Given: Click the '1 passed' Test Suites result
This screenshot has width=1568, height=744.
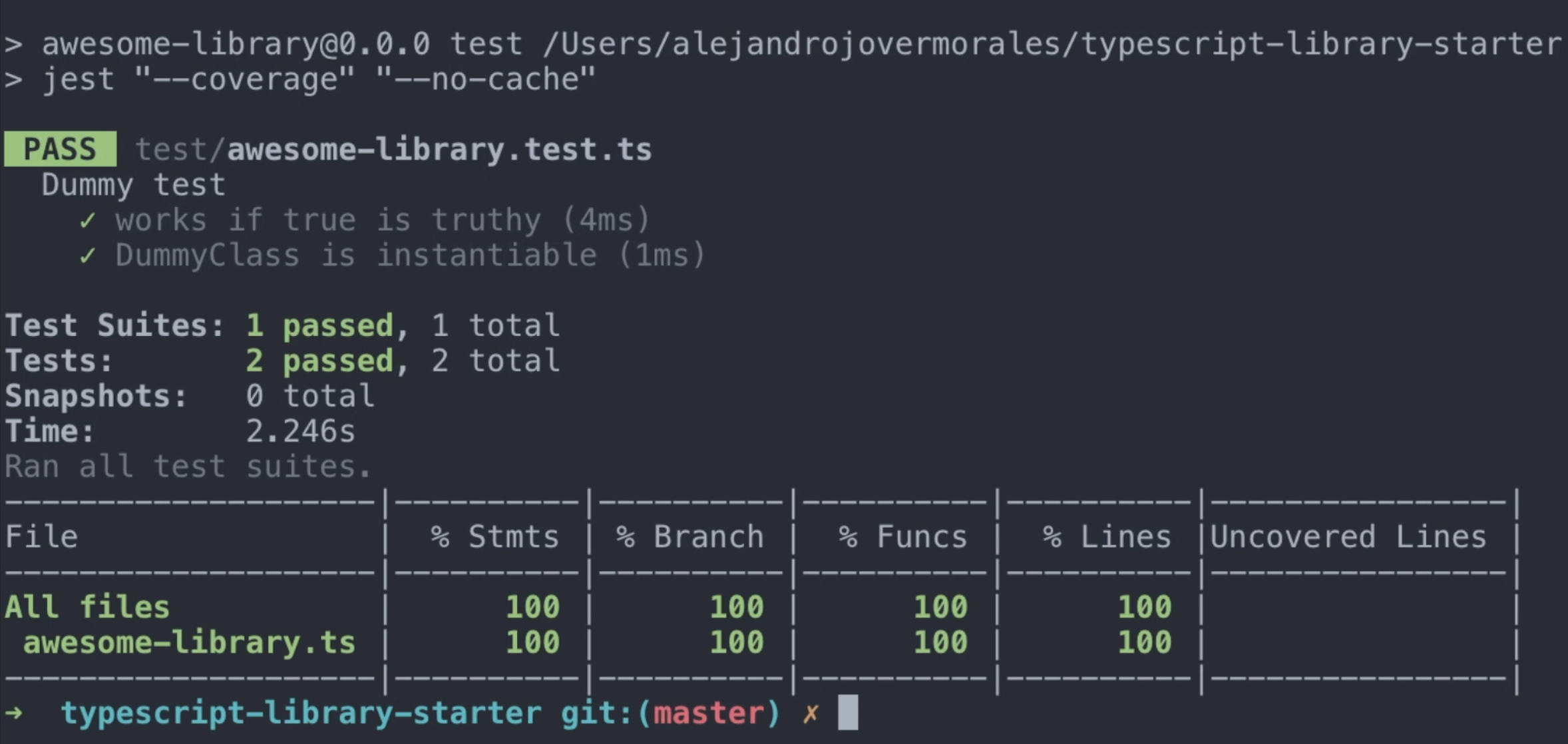Looking at the screenshot, I should click(x=319, y=325).
